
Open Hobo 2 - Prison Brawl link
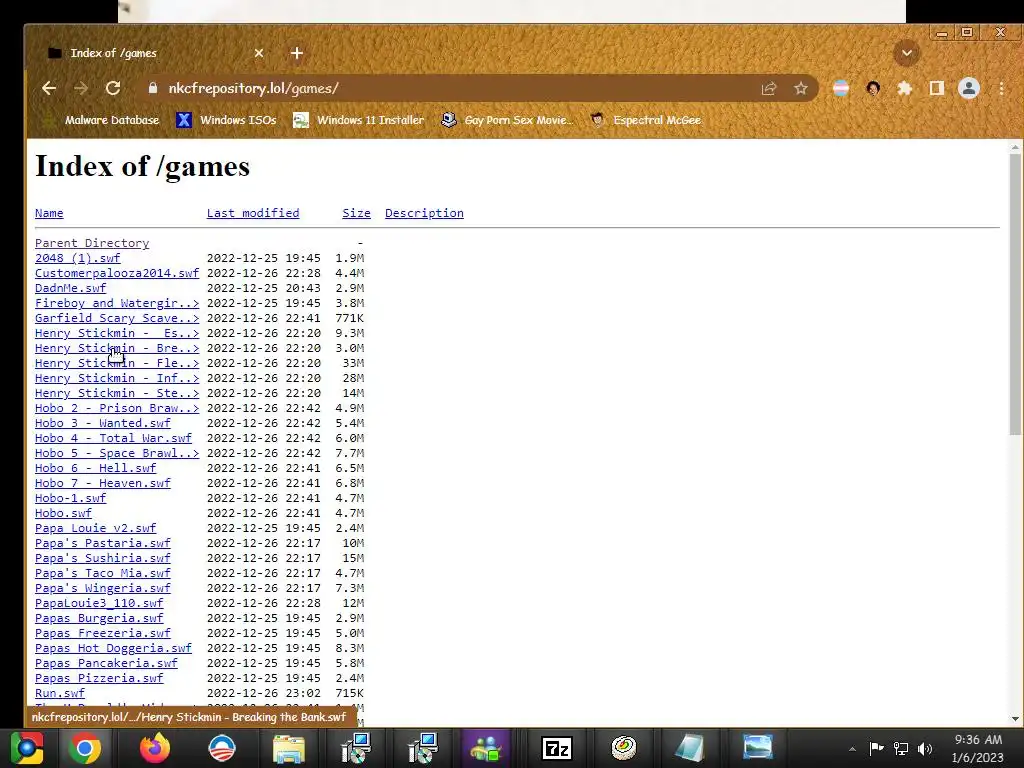pyautogui.click(x=117, y=408)
